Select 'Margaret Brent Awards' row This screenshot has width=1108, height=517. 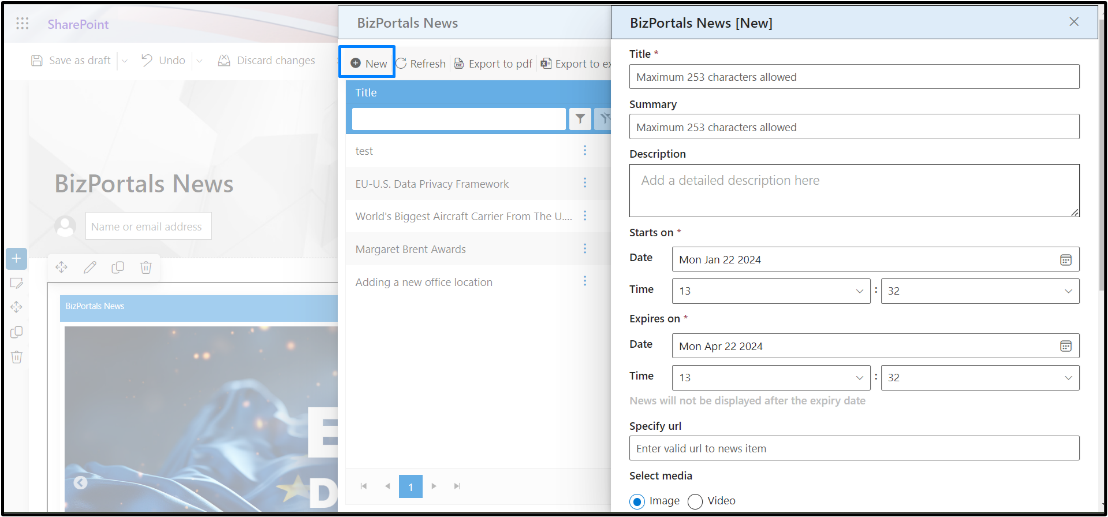tap(478, 249)
